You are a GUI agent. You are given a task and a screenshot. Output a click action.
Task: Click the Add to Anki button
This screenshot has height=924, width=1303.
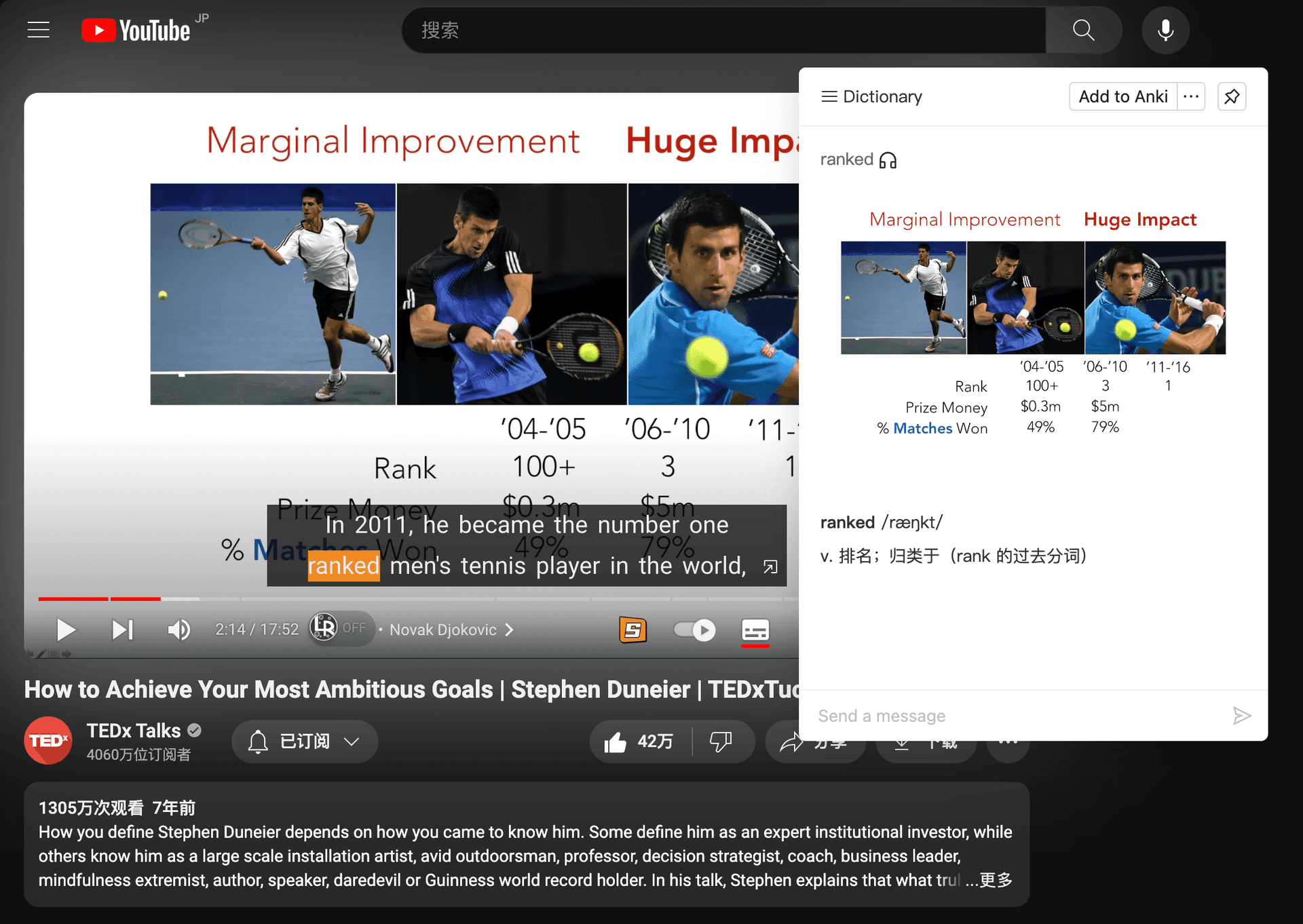coord(1123,96)
